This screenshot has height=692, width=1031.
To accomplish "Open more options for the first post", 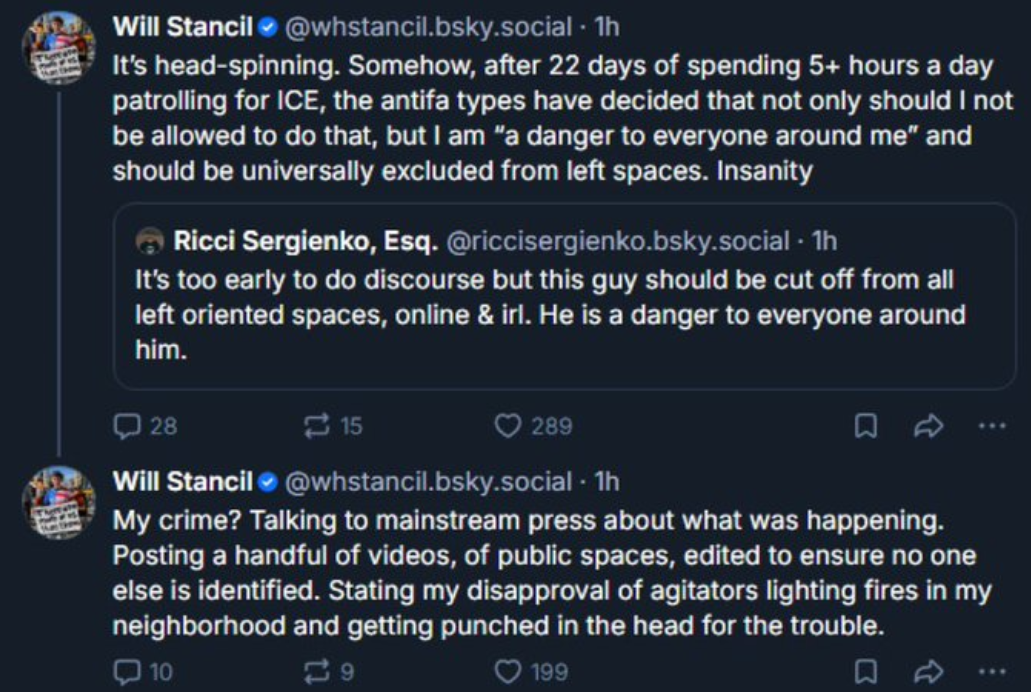I will pyautogui.click(x=992, y=426).
